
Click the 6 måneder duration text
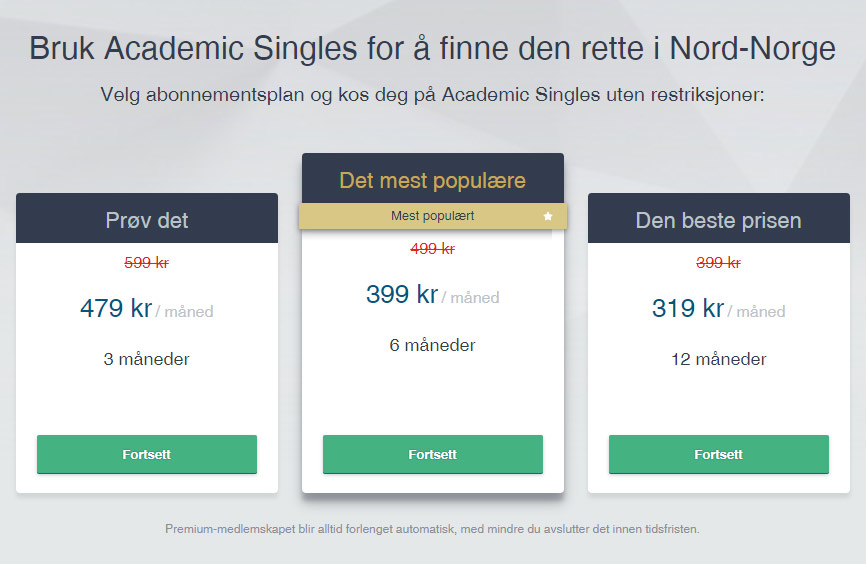(x=432, y=345)
